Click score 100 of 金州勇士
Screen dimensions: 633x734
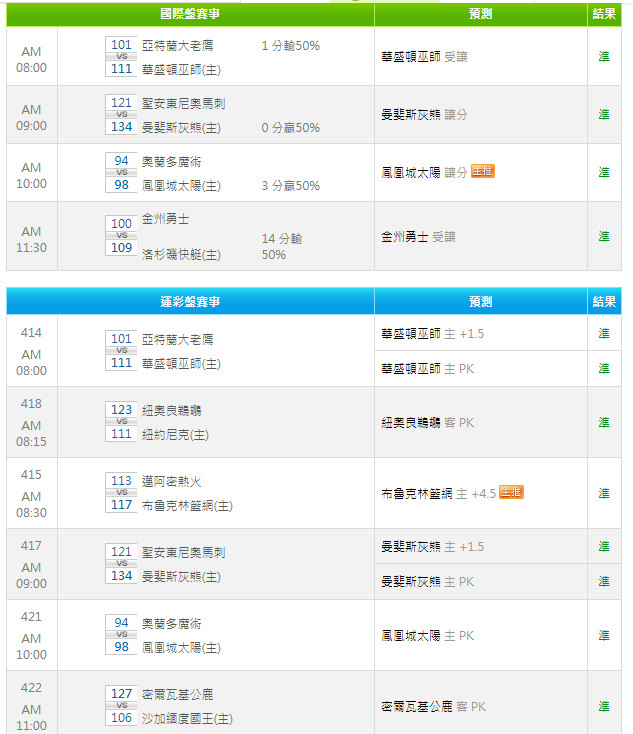[121, 224]
